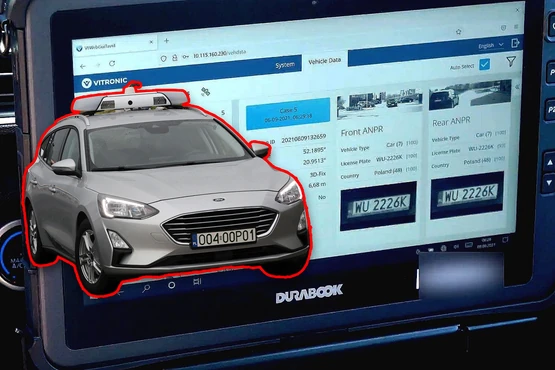This screenshot has width=555, height=370.
Task: Click the Front ANPR heading
Action: 362,131
